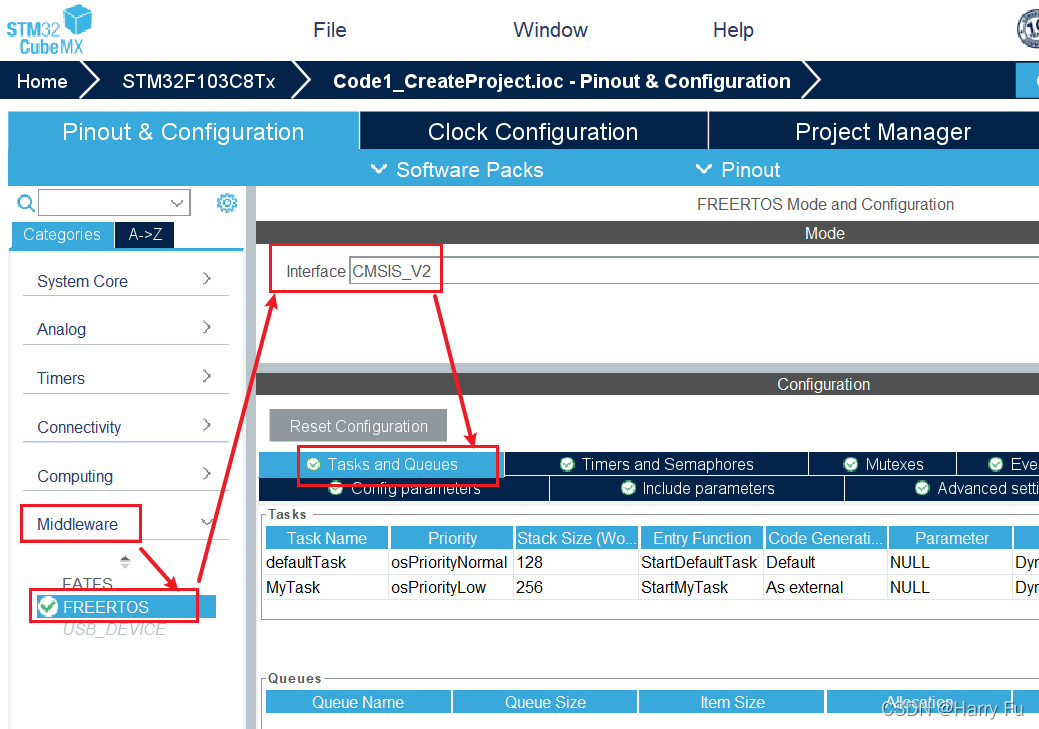The width and height of the screenshot is (1039, 729).
Task: Click the check icon on Tasks and Queues tab
Action: point(313,464)
